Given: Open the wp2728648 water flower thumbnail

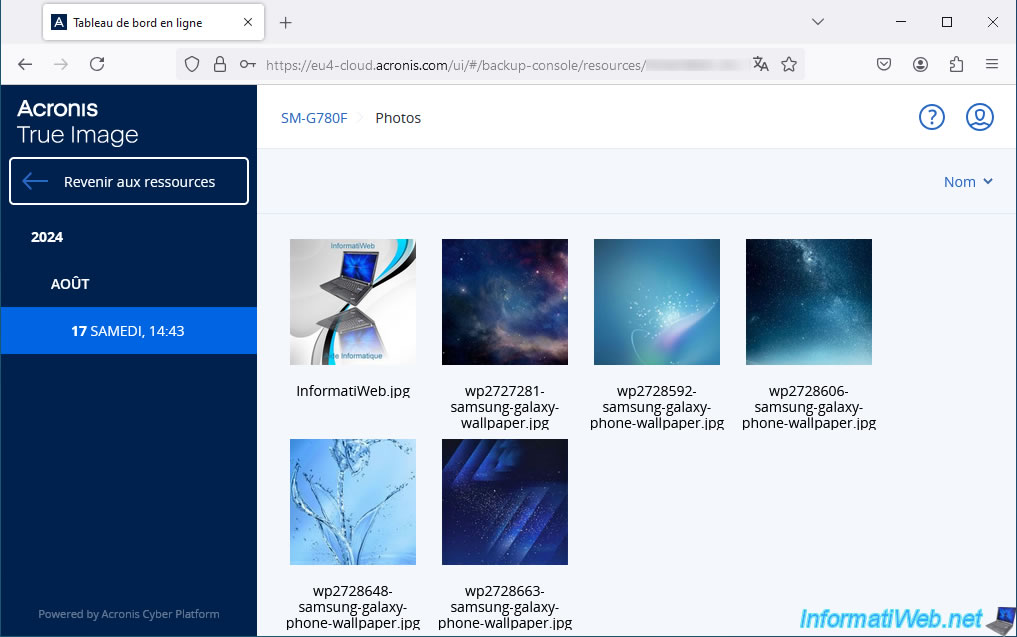Looking at the screenshot, I should pos(353,502).
